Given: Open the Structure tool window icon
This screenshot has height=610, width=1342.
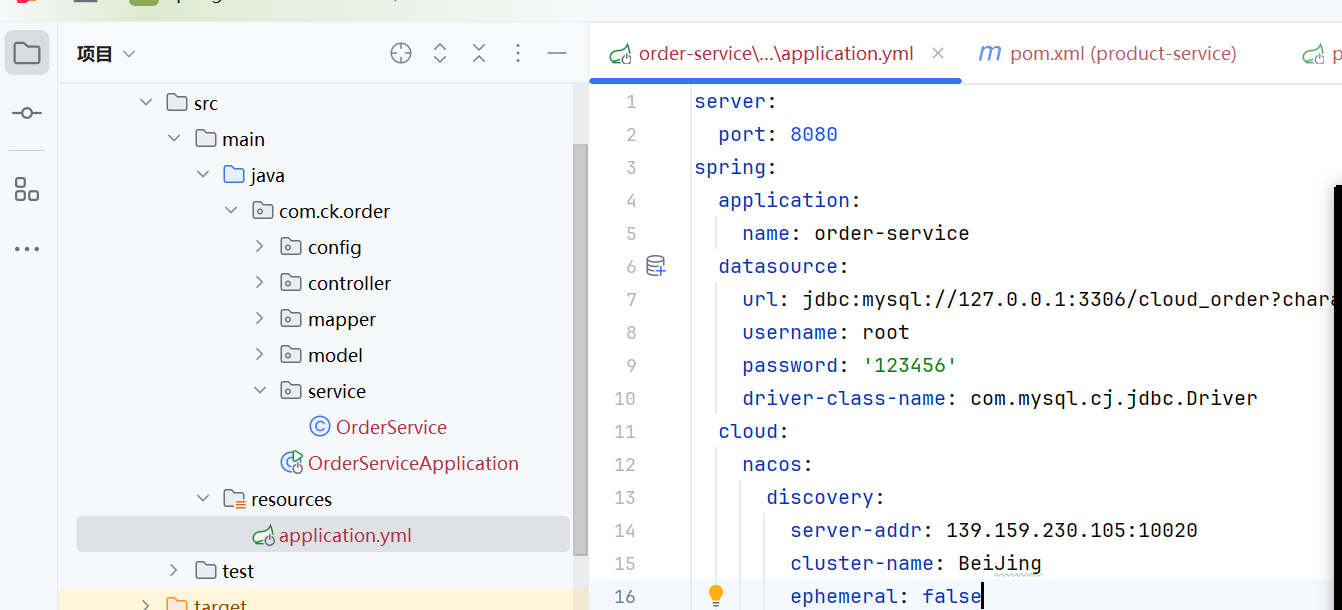Looking at the screenshot, I should (x=27, y=189).
